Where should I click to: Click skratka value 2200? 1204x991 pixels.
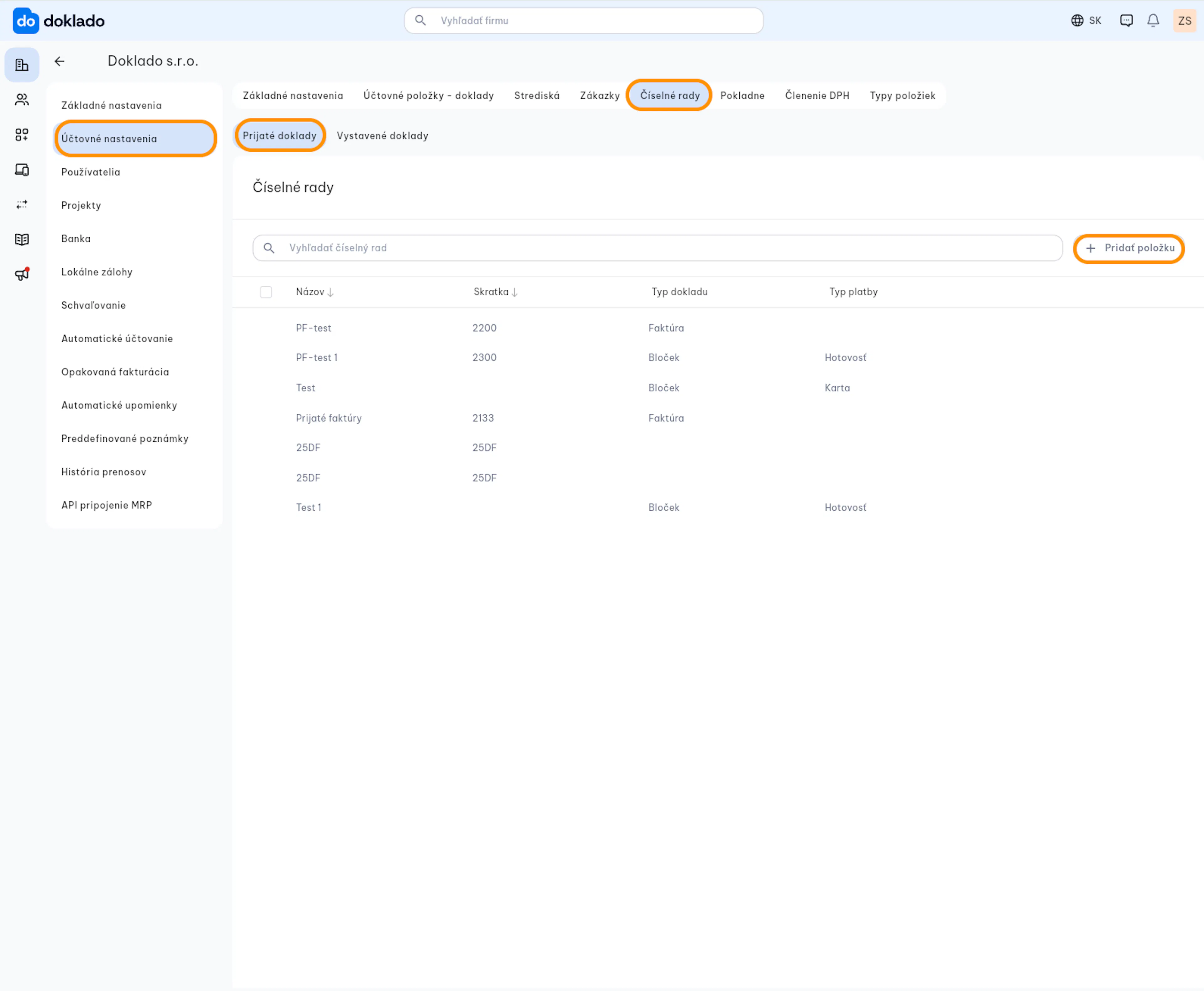pyautogui.click(x=485, y=328)
